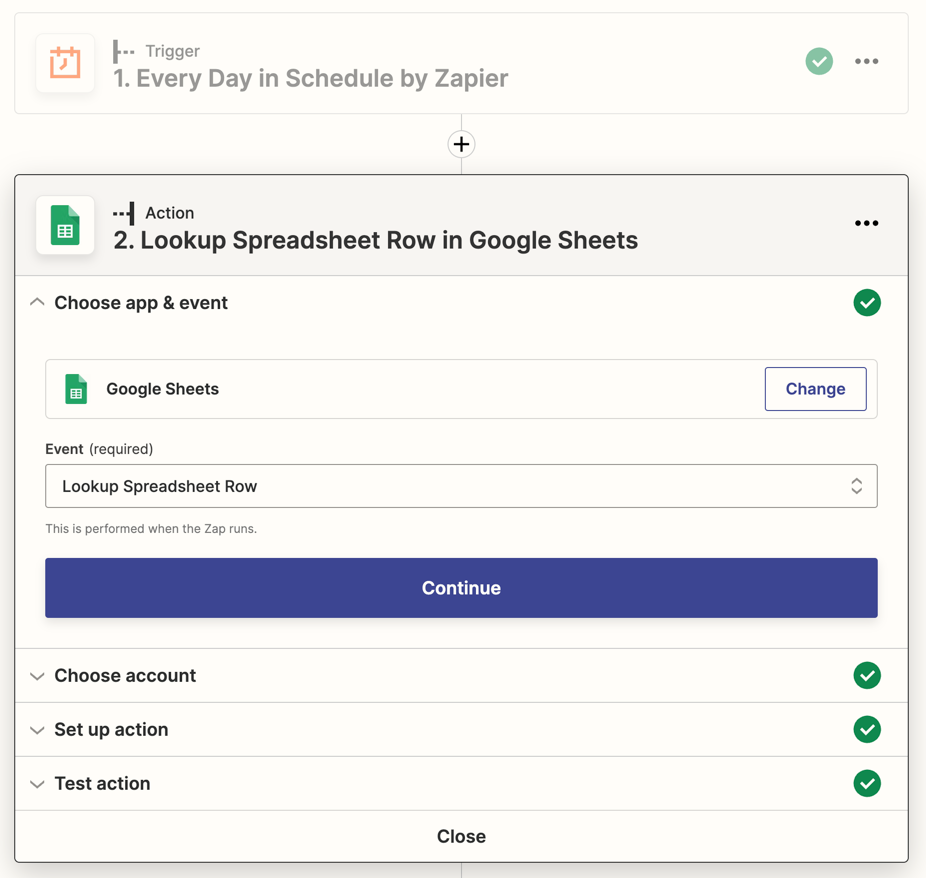
Task: Click the Choose account green checkmark
Action: [x=867, y=676]
